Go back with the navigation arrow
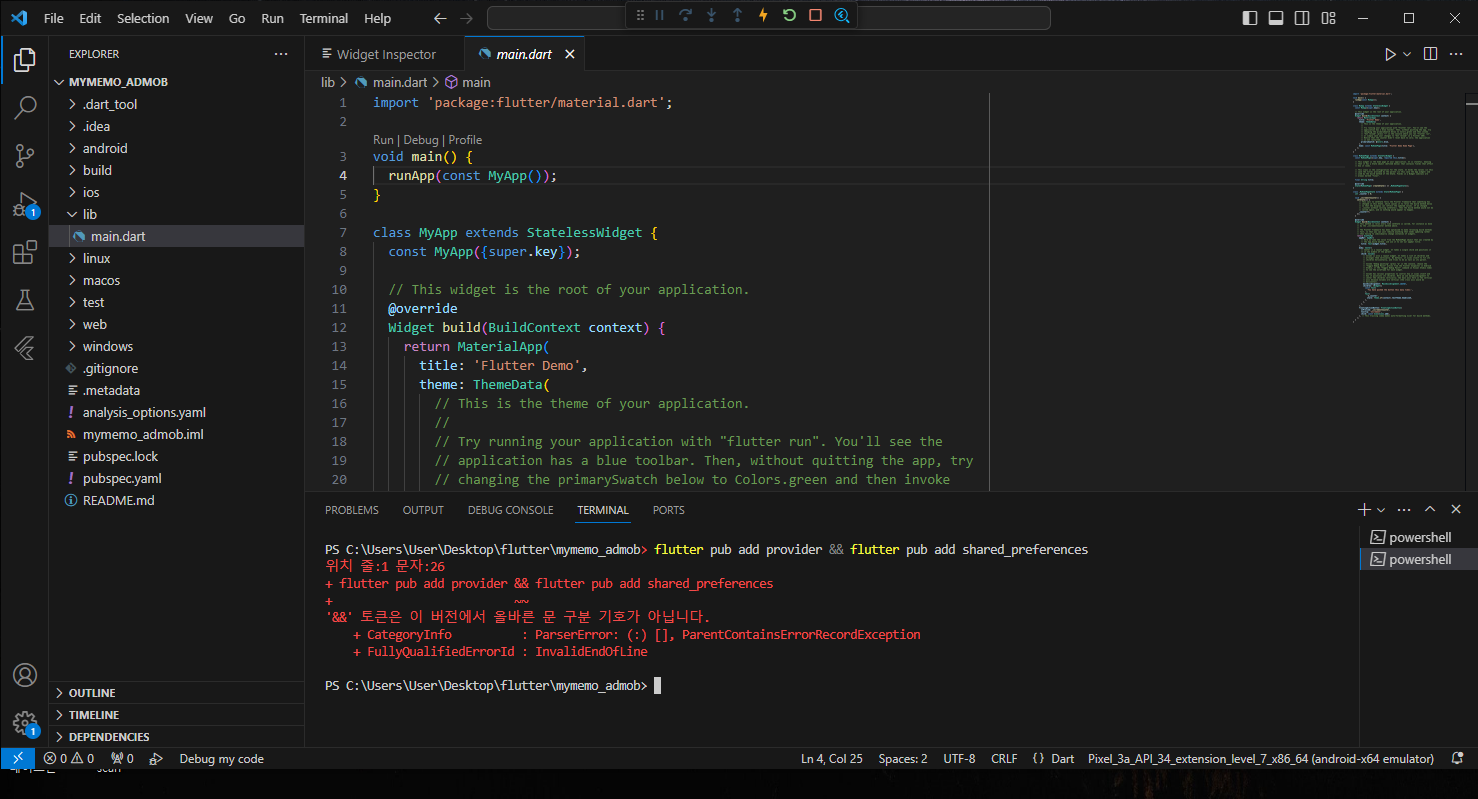The image size is (1478, 799). [441, 18]
